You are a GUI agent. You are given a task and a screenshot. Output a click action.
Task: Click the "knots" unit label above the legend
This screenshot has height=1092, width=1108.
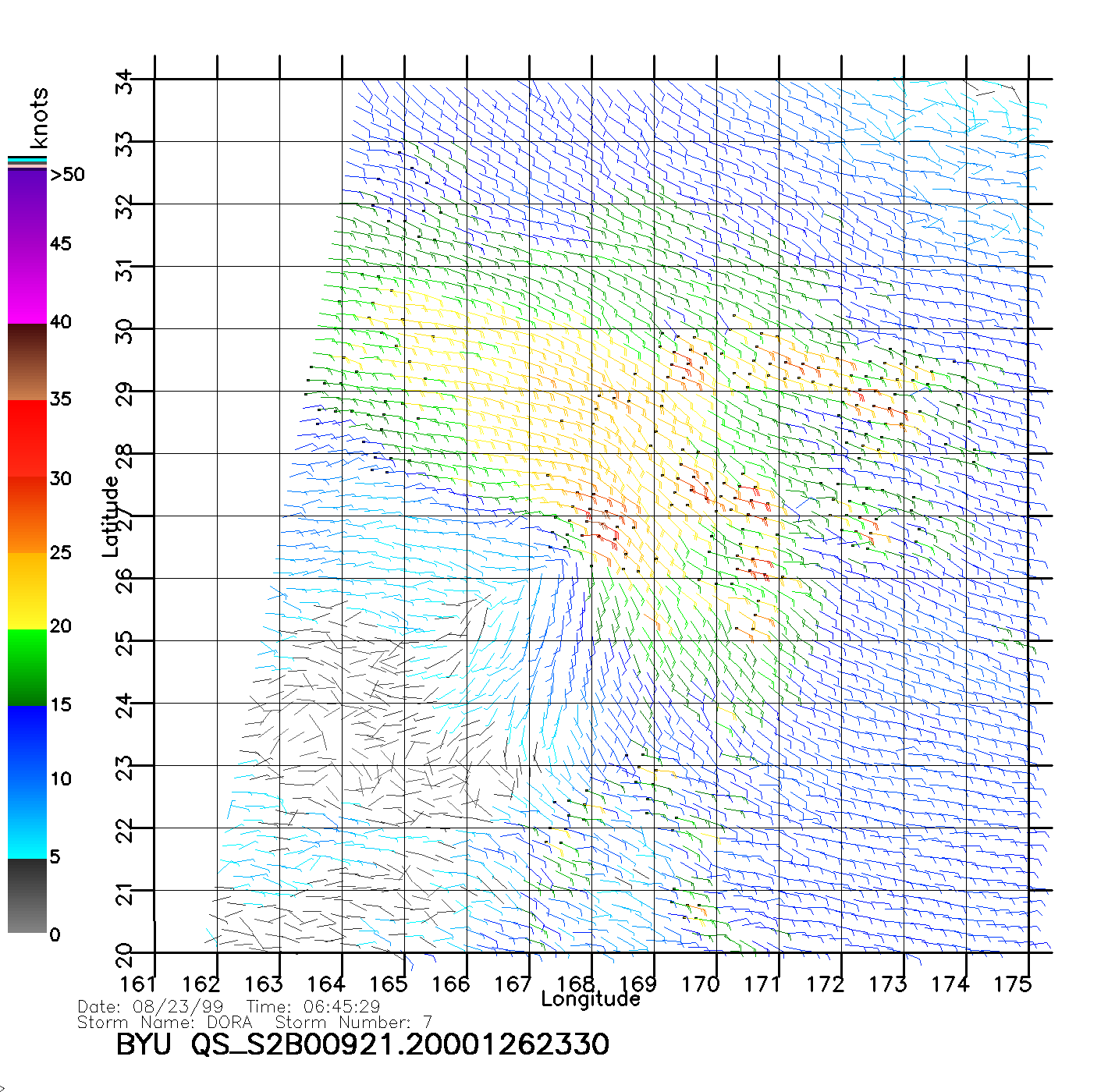pyautogui.click(x=39, y=118)
